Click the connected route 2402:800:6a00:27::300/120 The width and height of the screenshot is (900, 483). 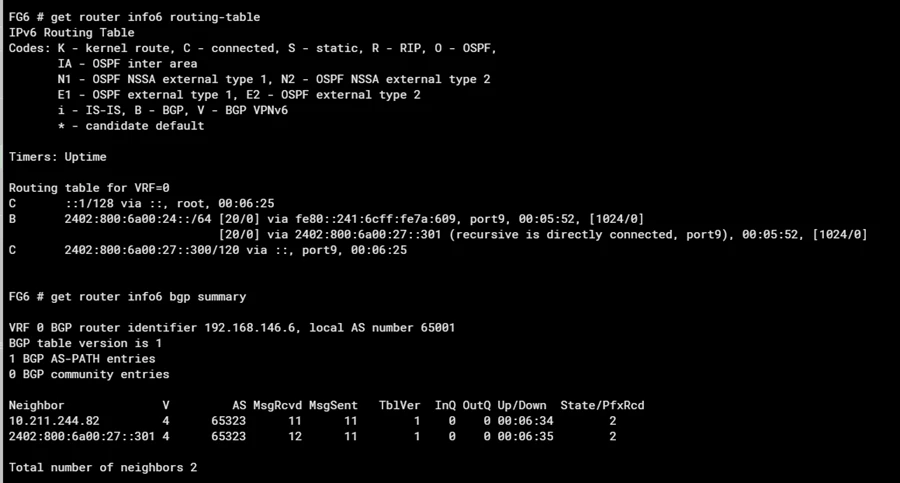coord(152,250)
